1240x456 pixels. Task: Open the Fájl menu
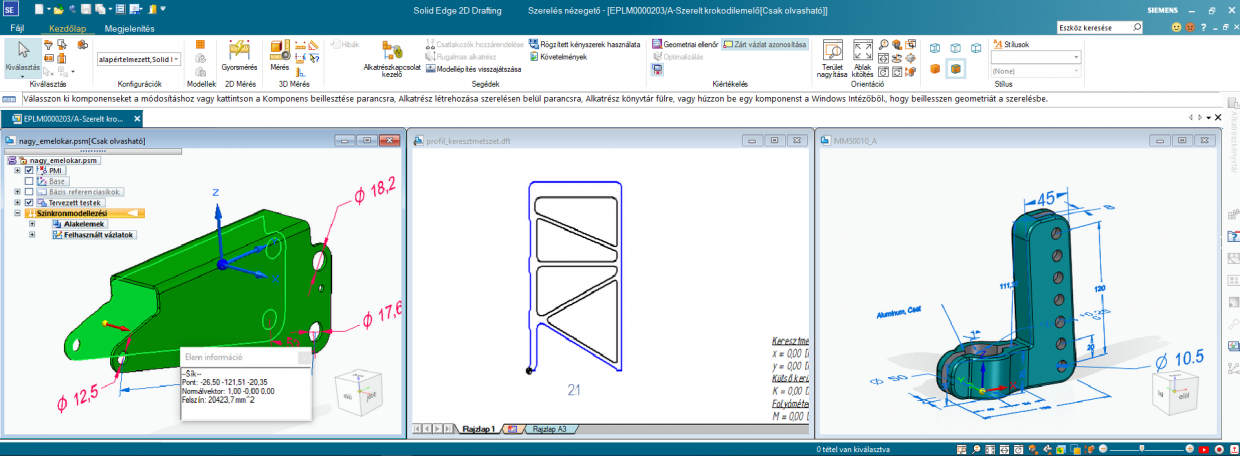point(17,29)
